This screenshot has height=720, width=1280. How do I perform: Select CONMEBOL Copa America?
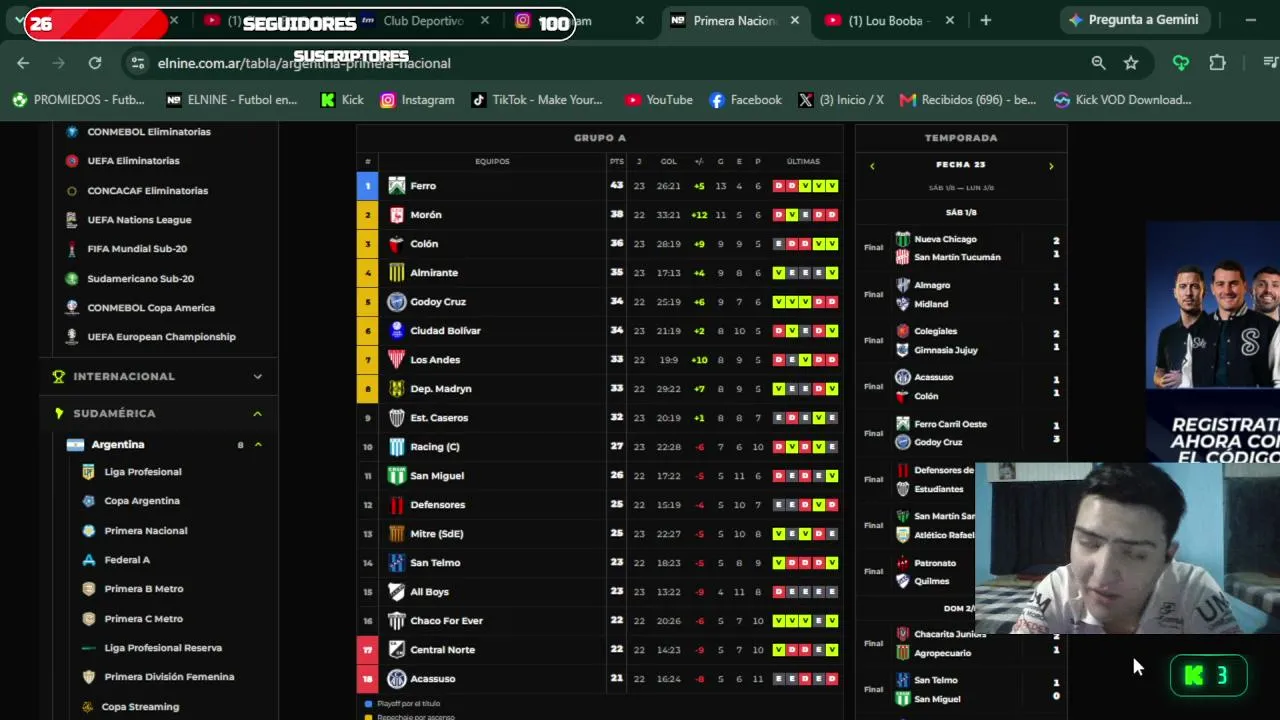pyautogui.click(x=151, y=308)
